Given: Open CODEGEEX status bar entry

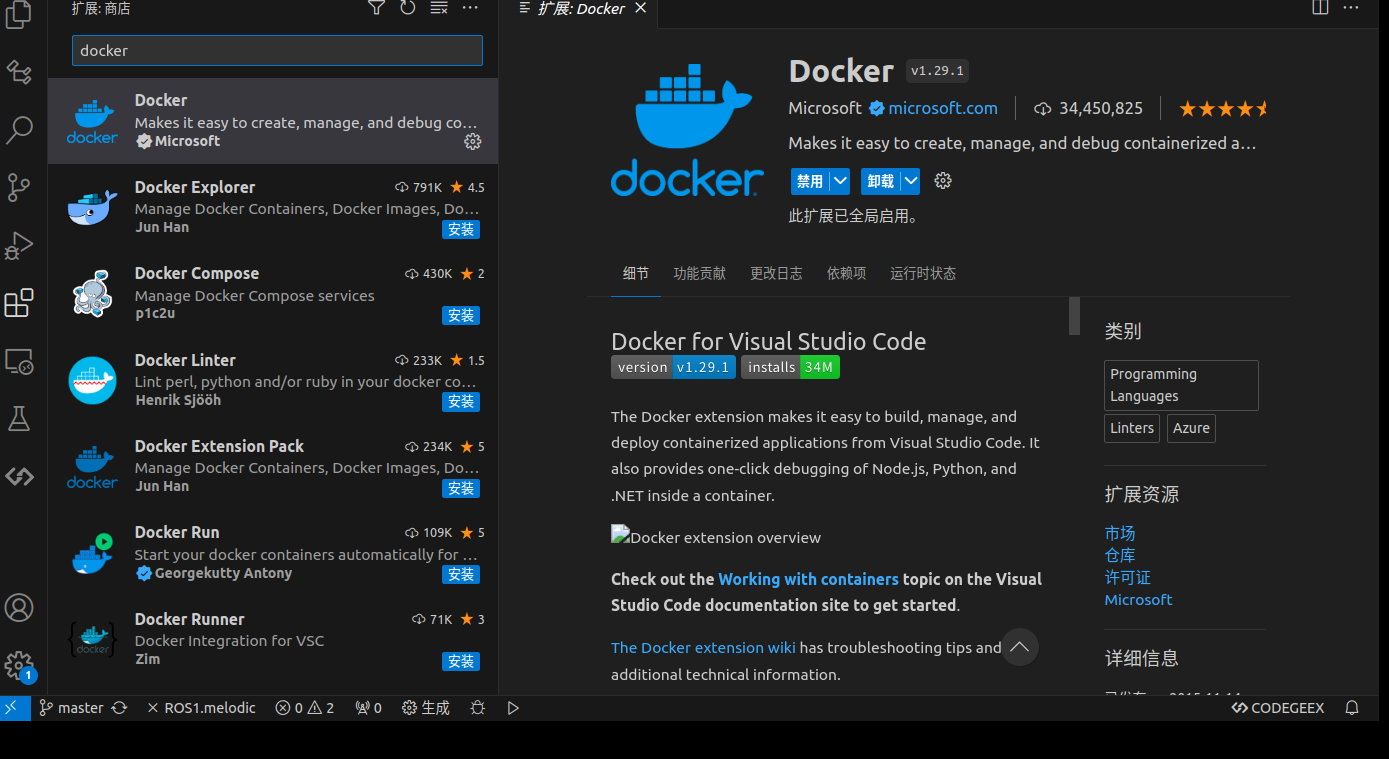Looking at the screenshot, I should pyautogui.click(x=1278, y=707).
